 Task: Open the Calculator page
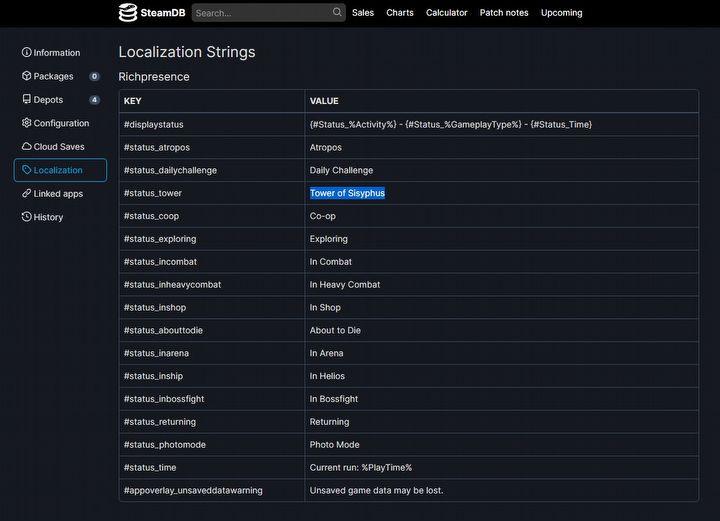[x=446, y=13]
